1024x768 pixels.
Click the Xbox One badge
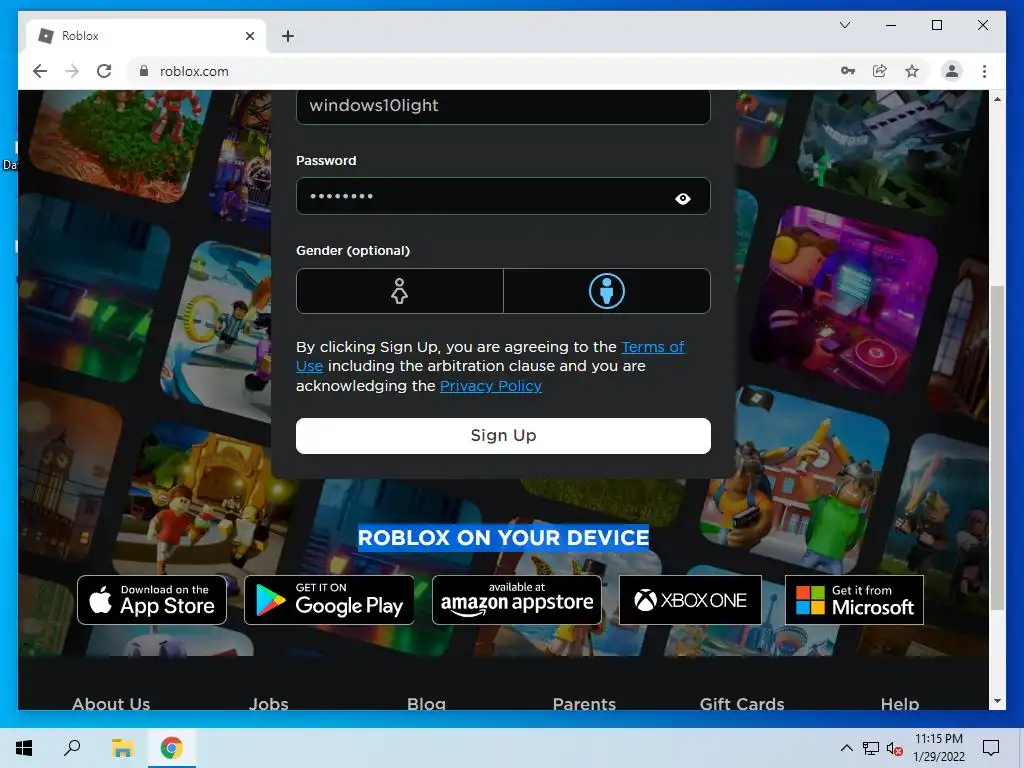click(x=690, y=600)
